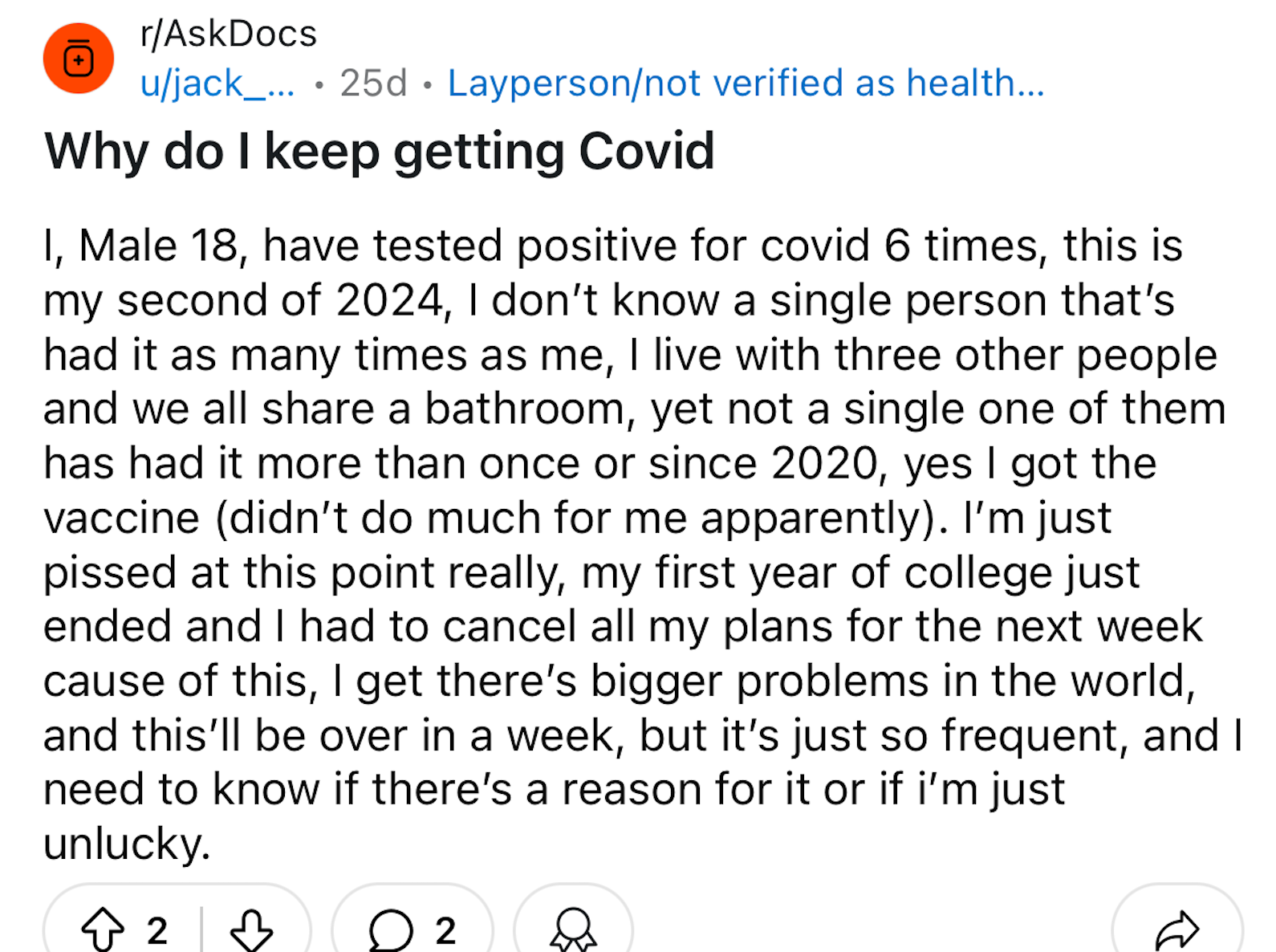Open comments via speech bubble icon

pos(391,930)
